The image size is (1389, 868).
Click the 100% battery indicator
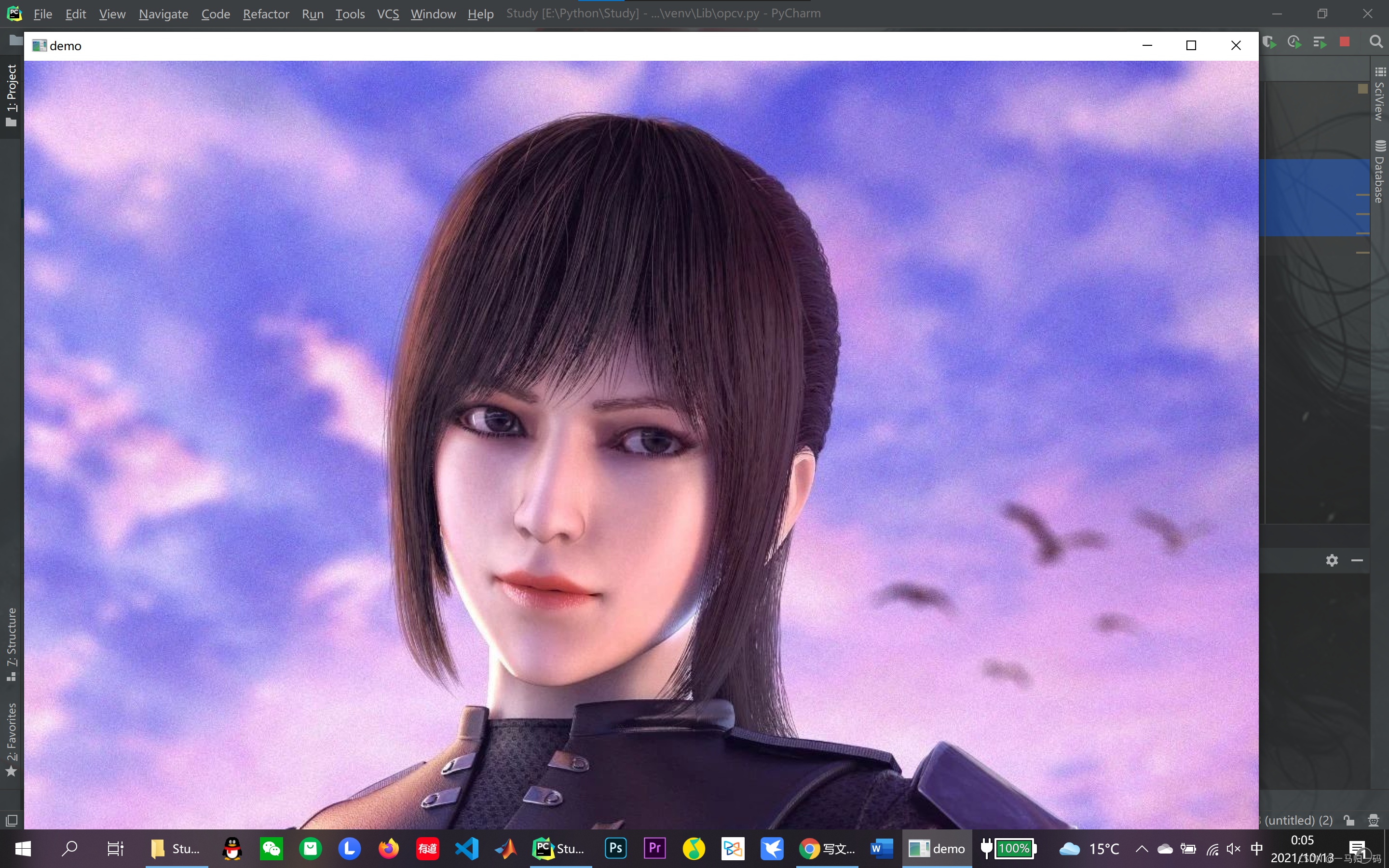1008,849
